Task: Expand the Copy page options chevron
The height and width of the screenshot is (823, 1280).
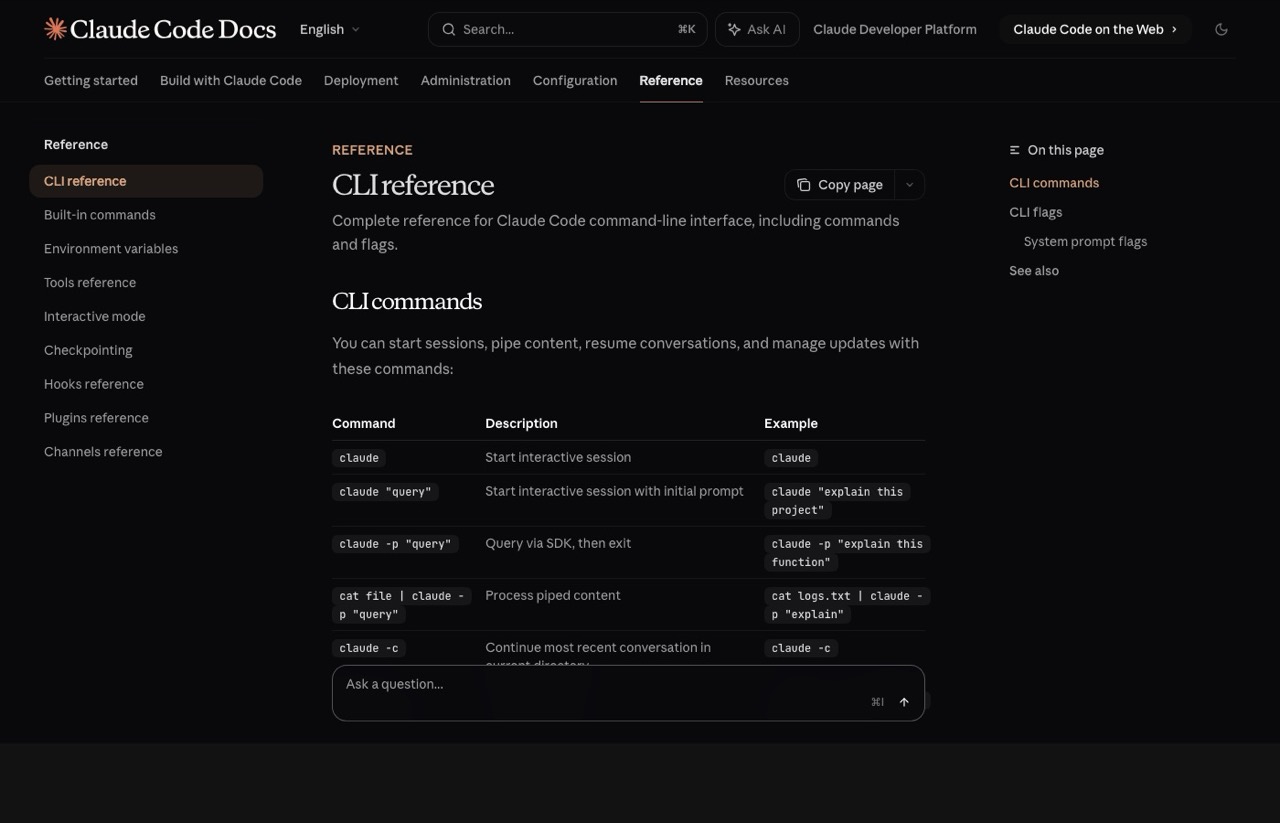Action: 909,185
